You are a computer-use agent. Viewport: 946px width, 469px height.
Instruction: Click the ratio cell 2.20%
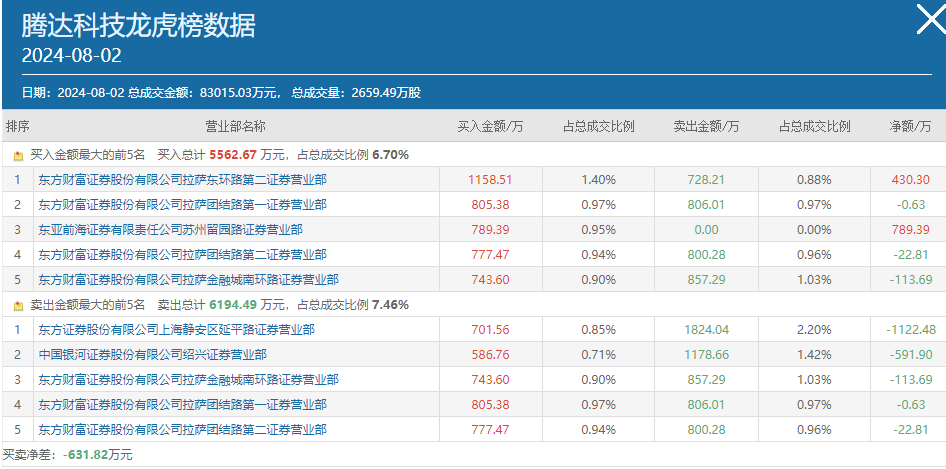coord(814,330)
